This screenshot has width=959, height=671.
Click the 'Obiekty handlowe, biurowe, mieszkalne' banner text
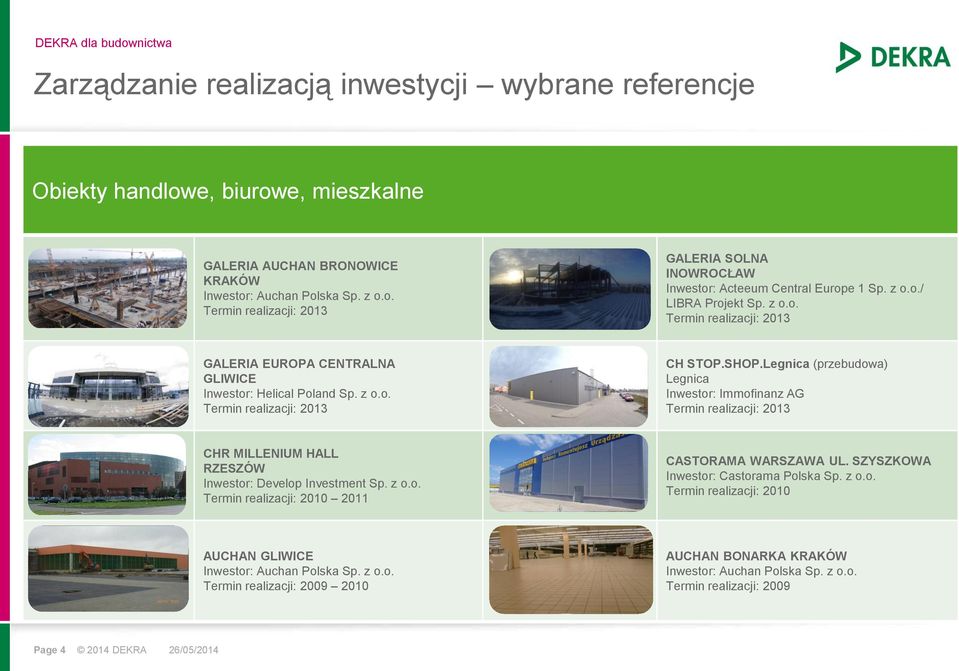click(228, 191)
